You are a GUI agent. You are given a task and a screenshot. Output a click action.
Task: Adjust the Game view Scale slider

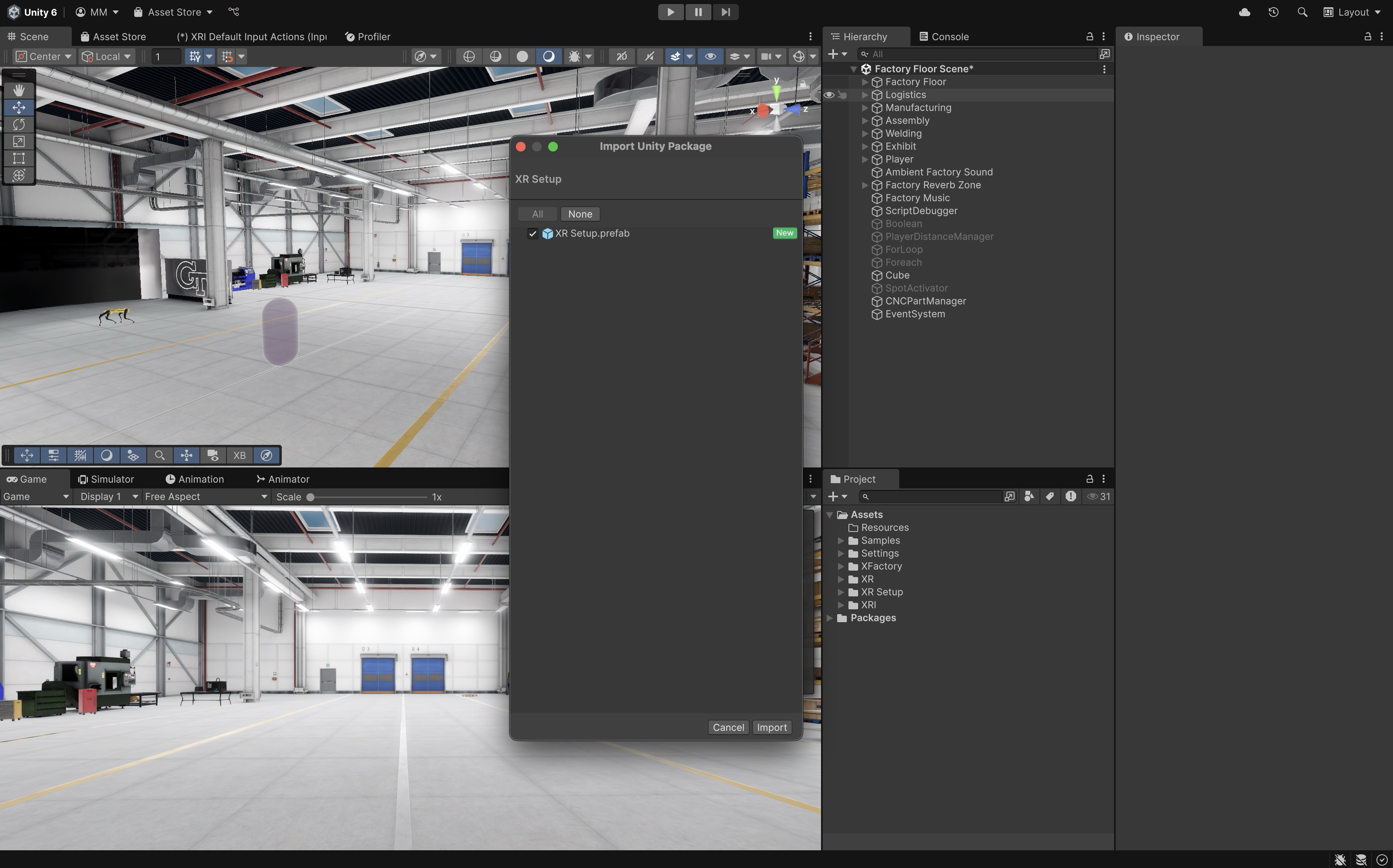pos(311,497)
